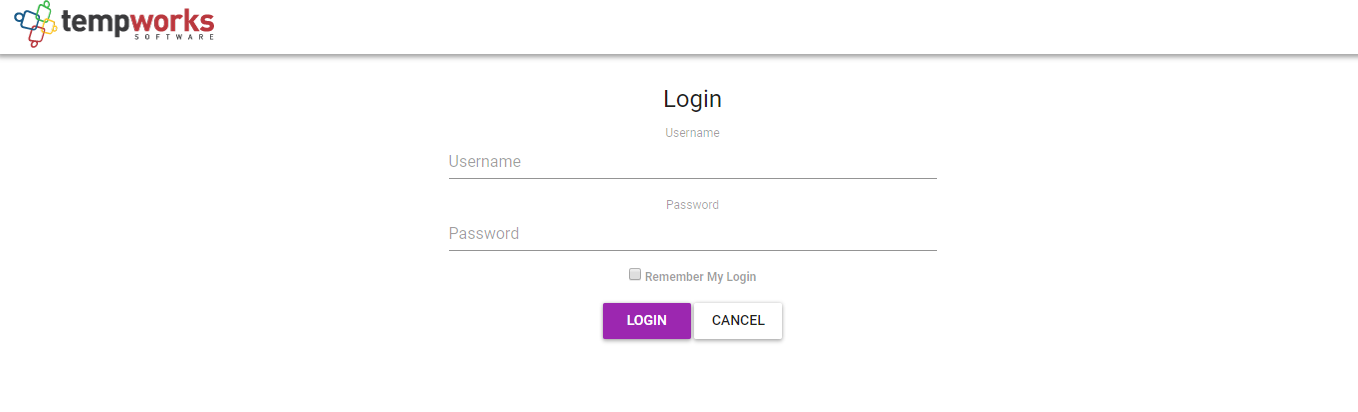This screenshot has width=1358, height=412.
Task: Click the small Username label above field
Action: click(692, 133)
